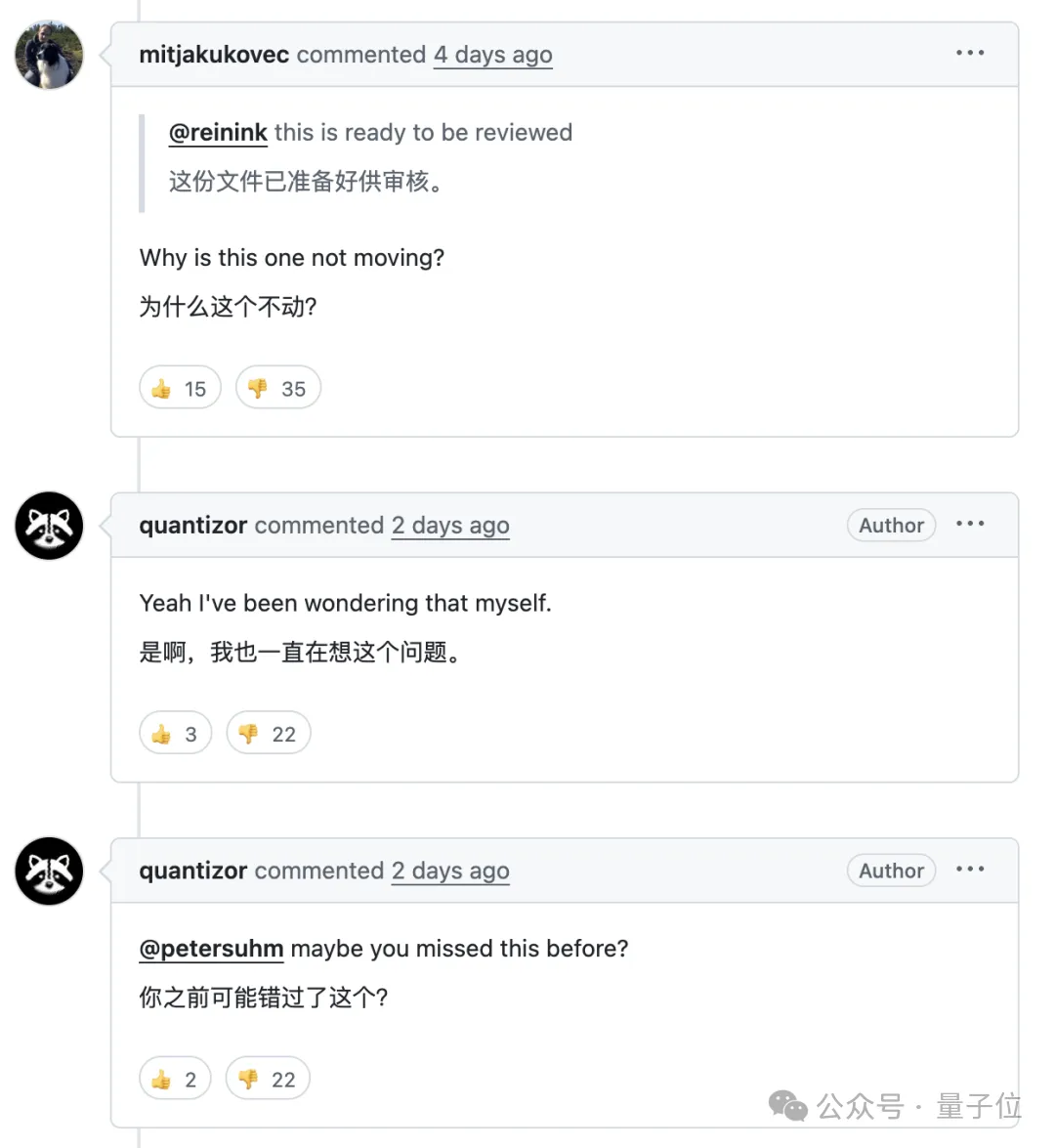Open options menu on "wondering that myself" comment
This screenshot has width=1055, height=1148.
click(969, 524)
